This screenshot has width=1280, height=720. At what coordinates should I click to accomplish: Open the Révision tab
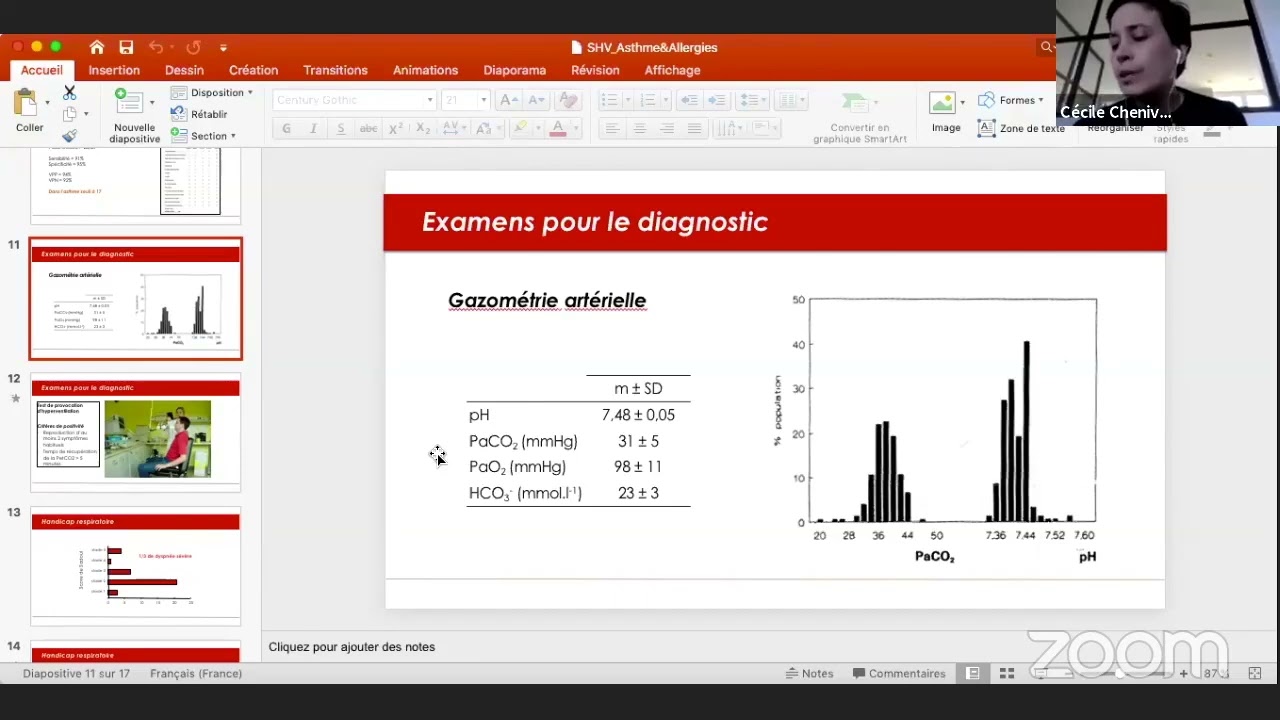(x=595, y=70)
